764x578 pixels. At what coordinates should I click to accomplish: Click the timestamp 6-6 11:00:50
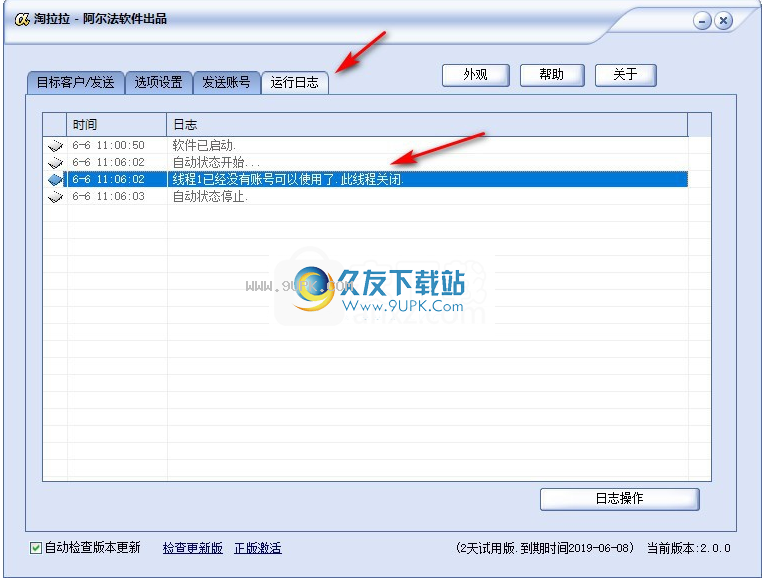[x=108, y=145]
